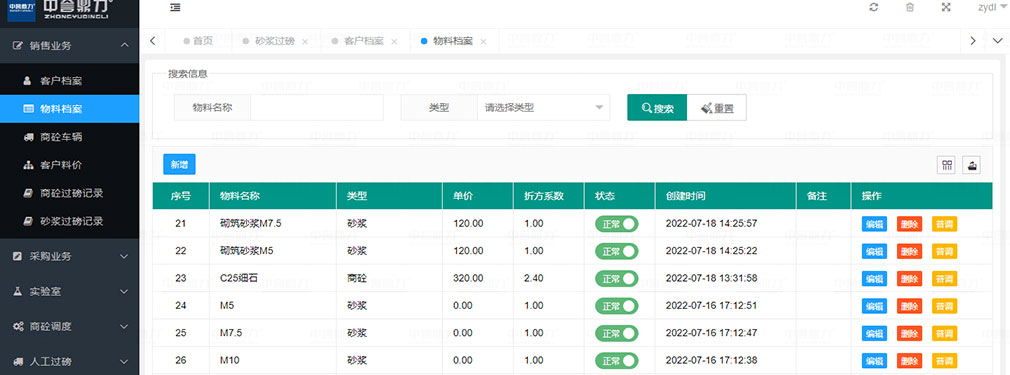The height and width of the screenshot is (375, 1010).
Task: Click the blue 新增 button
Action: (179, 165)
